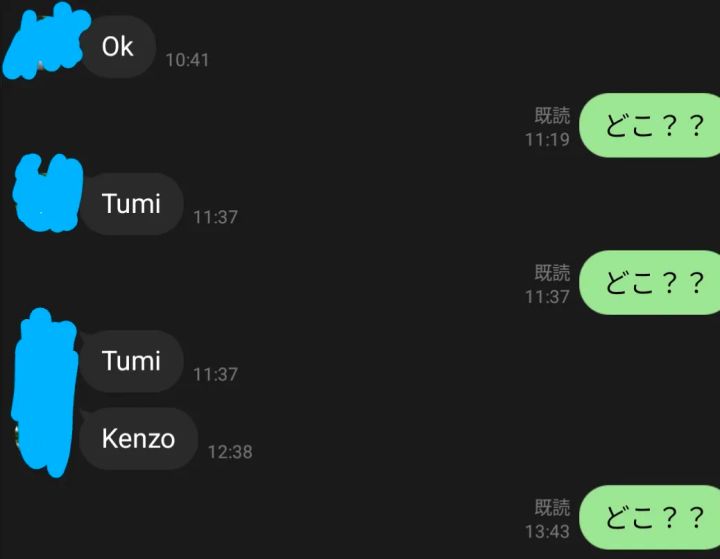
Task: Select the green "どこ？？" bubble sent at 11:19
Action: [x=651, y=126]
